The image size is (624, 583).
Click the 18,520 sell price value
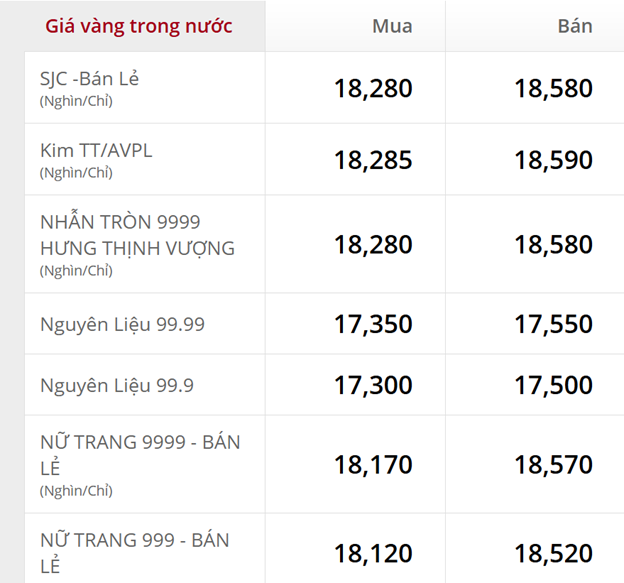(x=553, y=553)
